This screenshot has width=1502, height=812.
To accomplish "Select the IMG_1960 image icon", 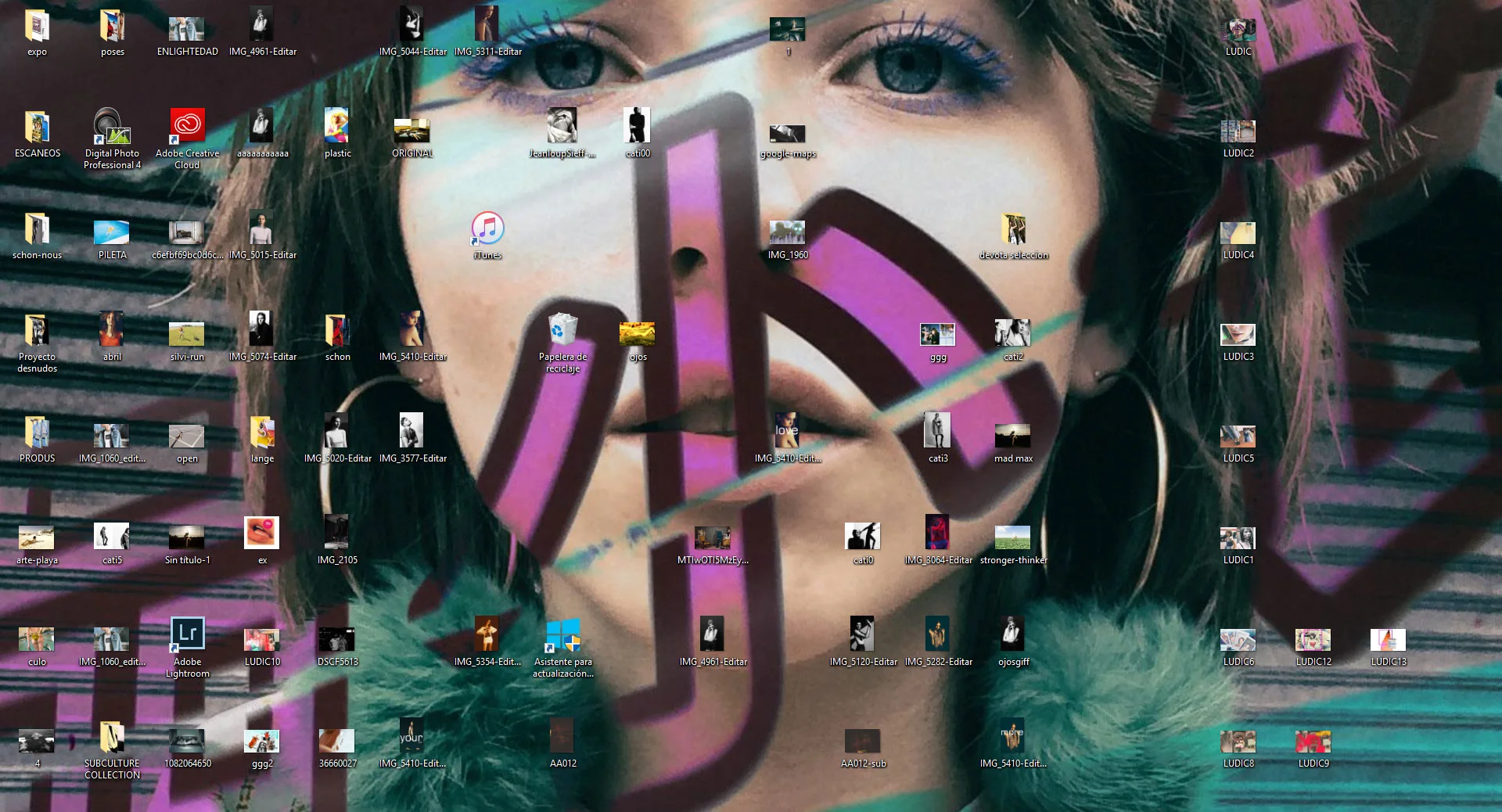I will pos(788,232).
